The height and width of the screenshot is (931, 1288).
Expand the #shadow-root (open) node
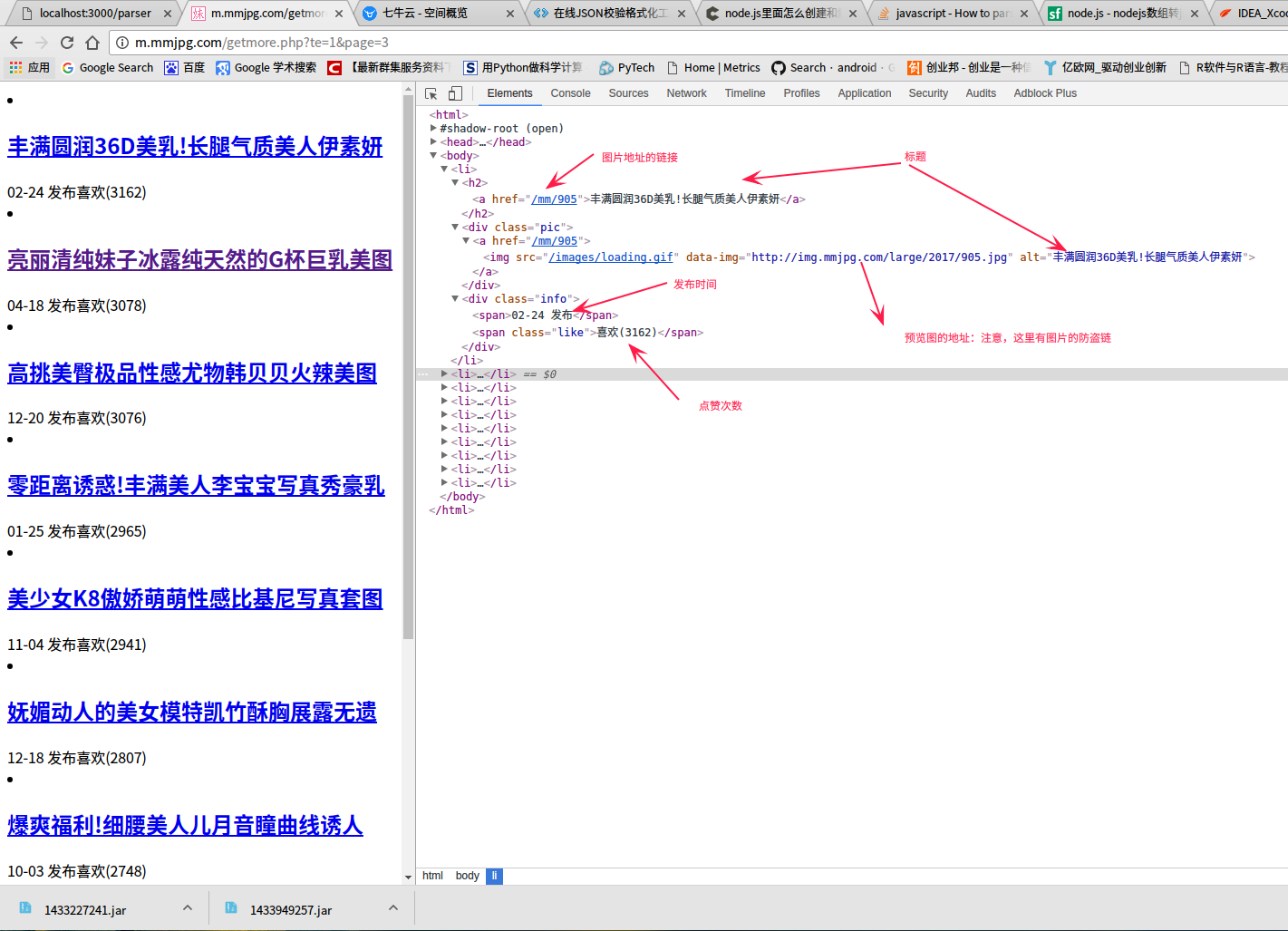tap(433, 129)
